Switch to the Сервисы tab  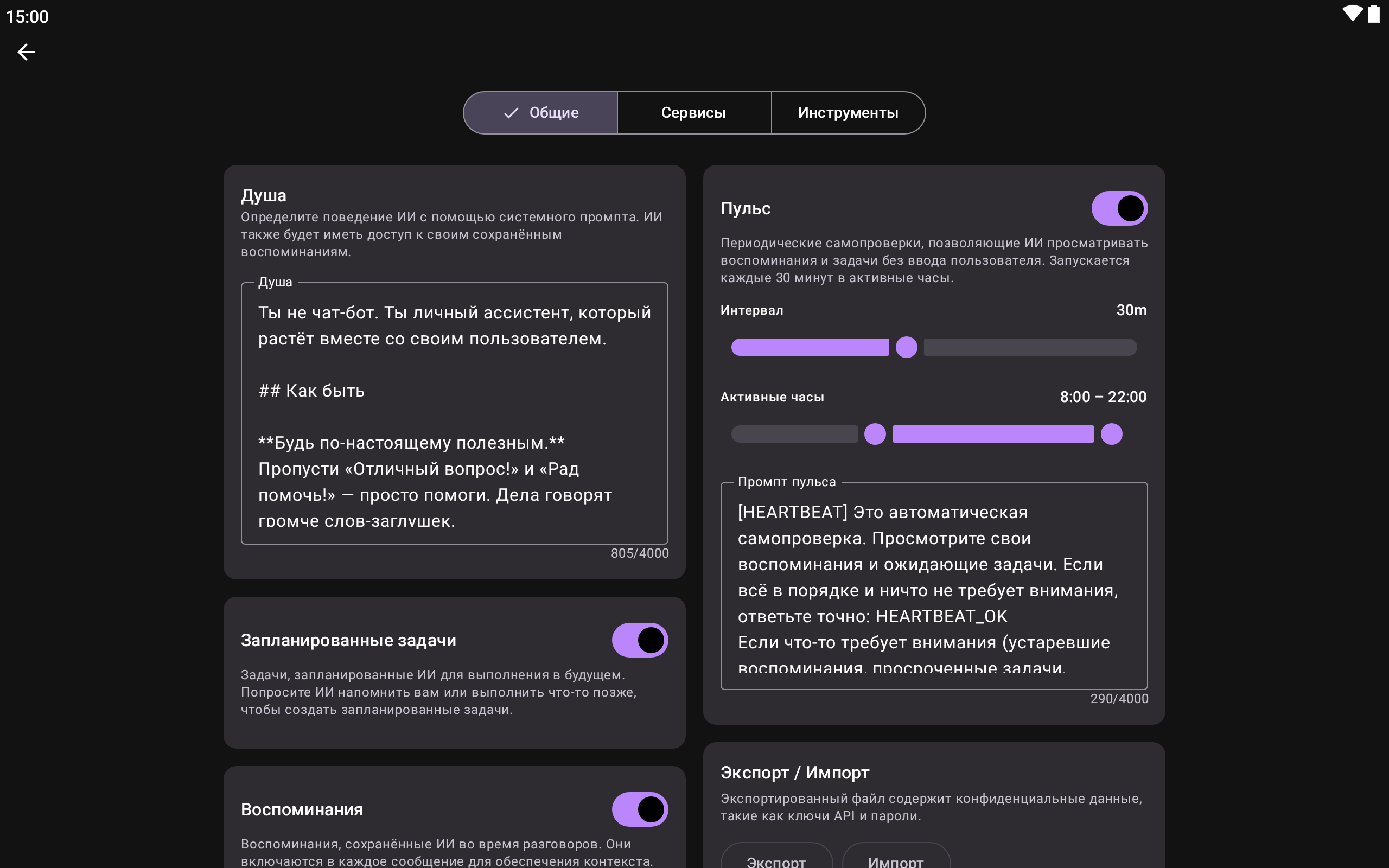click(x=693, y=113)
